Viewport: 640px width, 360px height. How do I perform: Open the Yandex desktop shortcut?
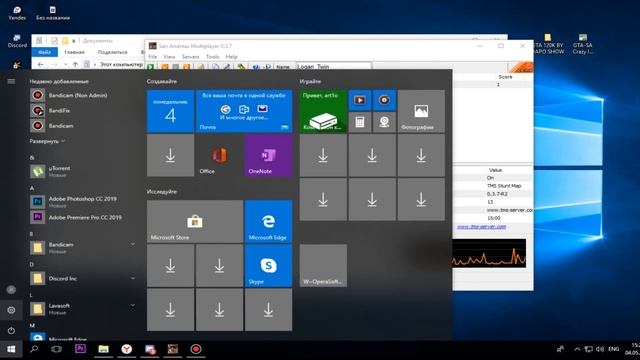17,12
